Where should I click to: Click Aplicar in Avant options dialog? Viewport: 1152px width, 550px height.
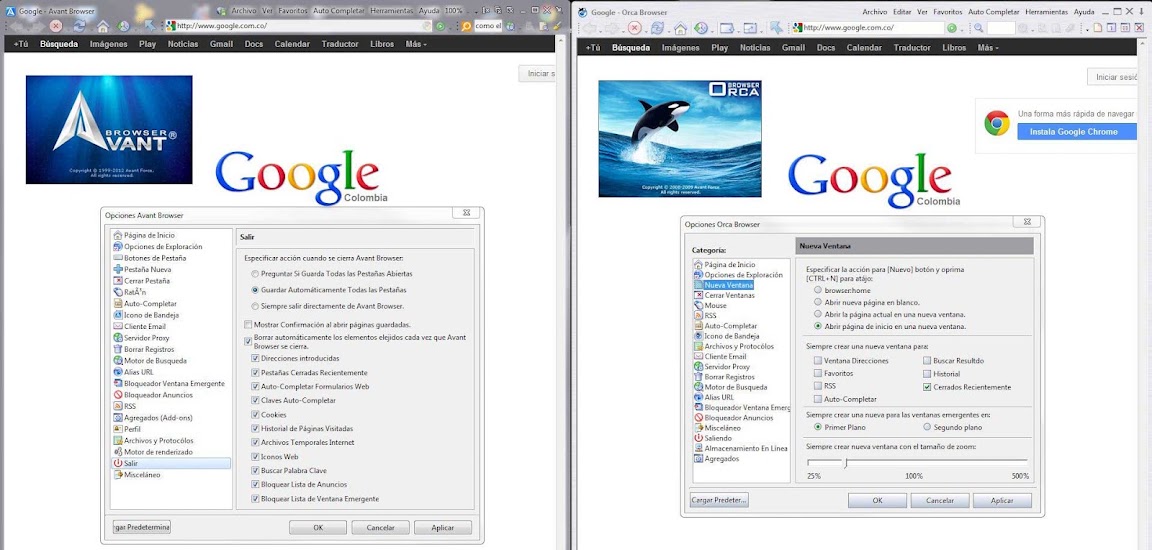point(443,527)
